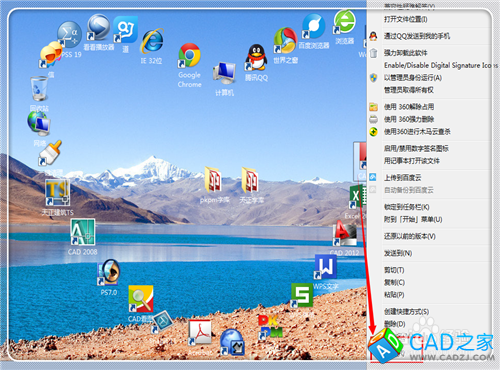Select 附到「开始」菜单(U)
The image size is (500, 370).
(413, 219)
